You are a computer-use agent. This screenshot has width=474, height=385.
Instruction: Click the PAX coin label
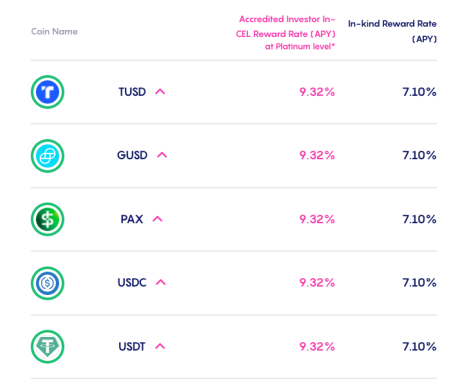[x=132, y=219]
